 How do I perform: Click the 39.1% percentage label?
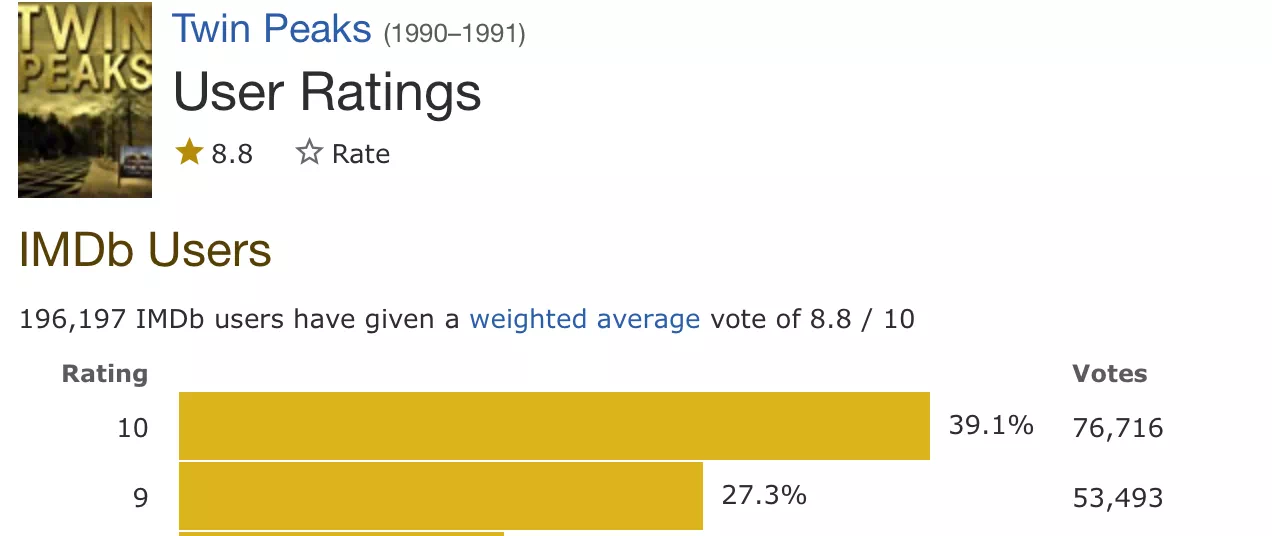click(x=991, y=426)
